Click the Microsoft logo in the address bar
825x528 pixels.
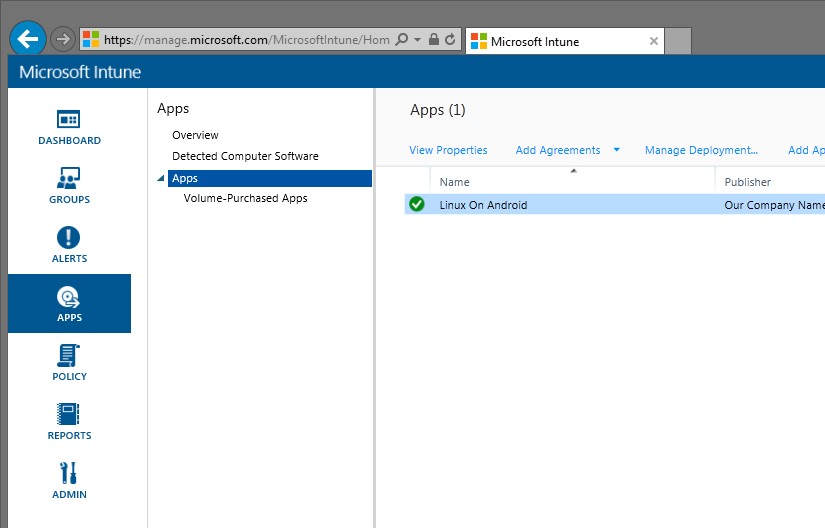[x=91, y=39]
